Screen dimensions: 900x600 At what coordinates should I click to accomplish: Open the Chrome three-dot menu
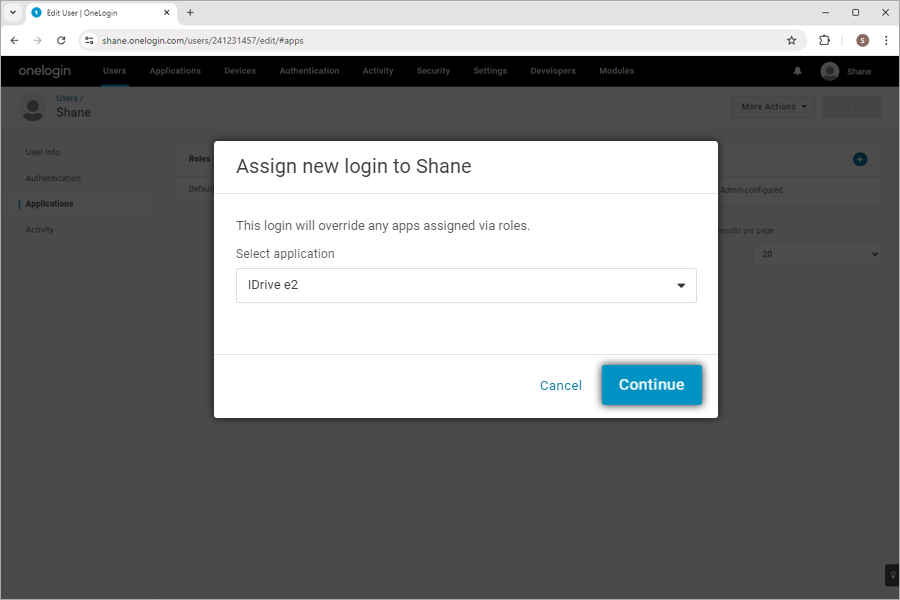tap(886, 40)
